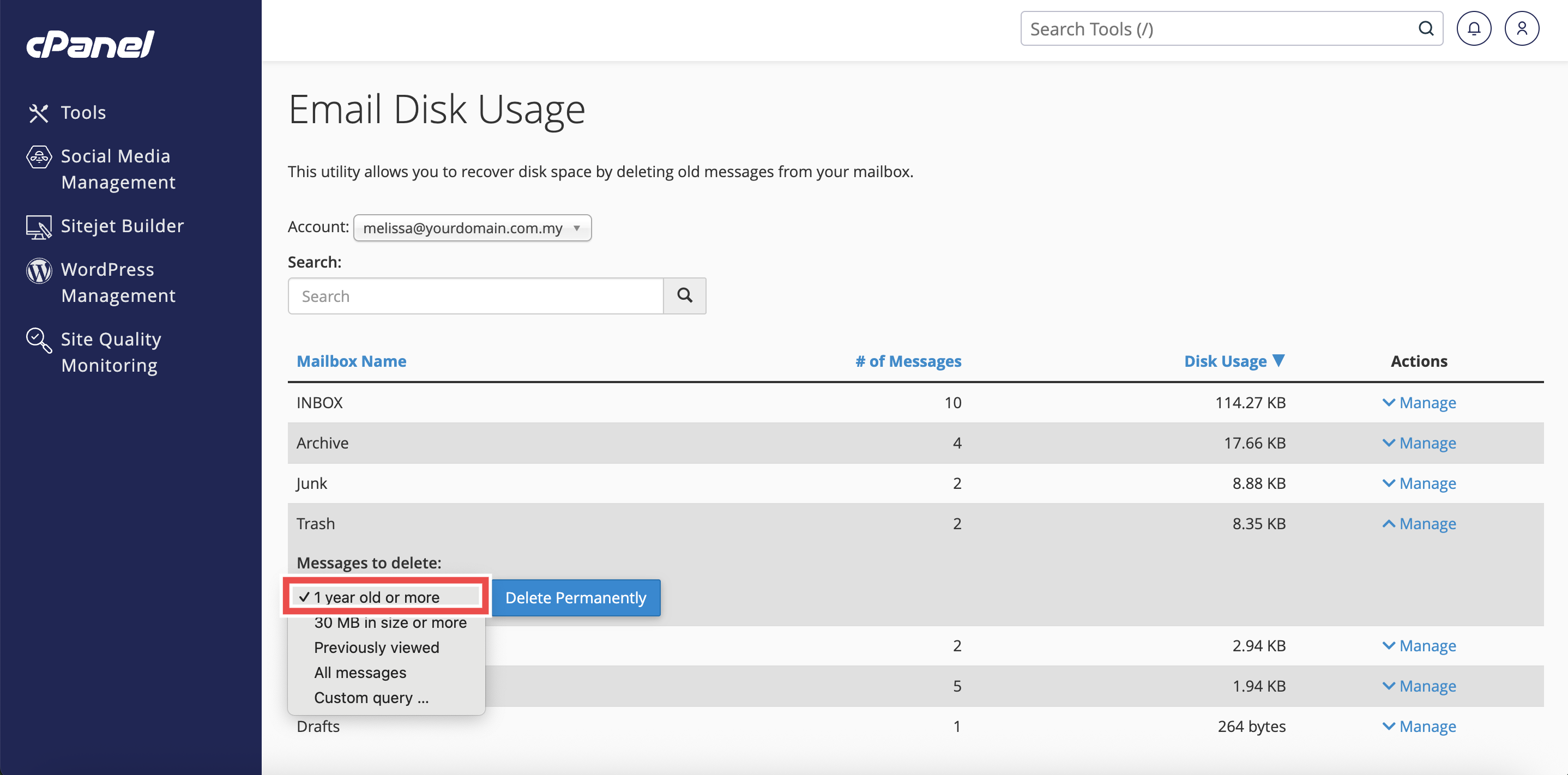Click magnifier button beside mailbox Search
Image resolution: width=1568 pixels, height=775 pixels.
tap(684, 295)
